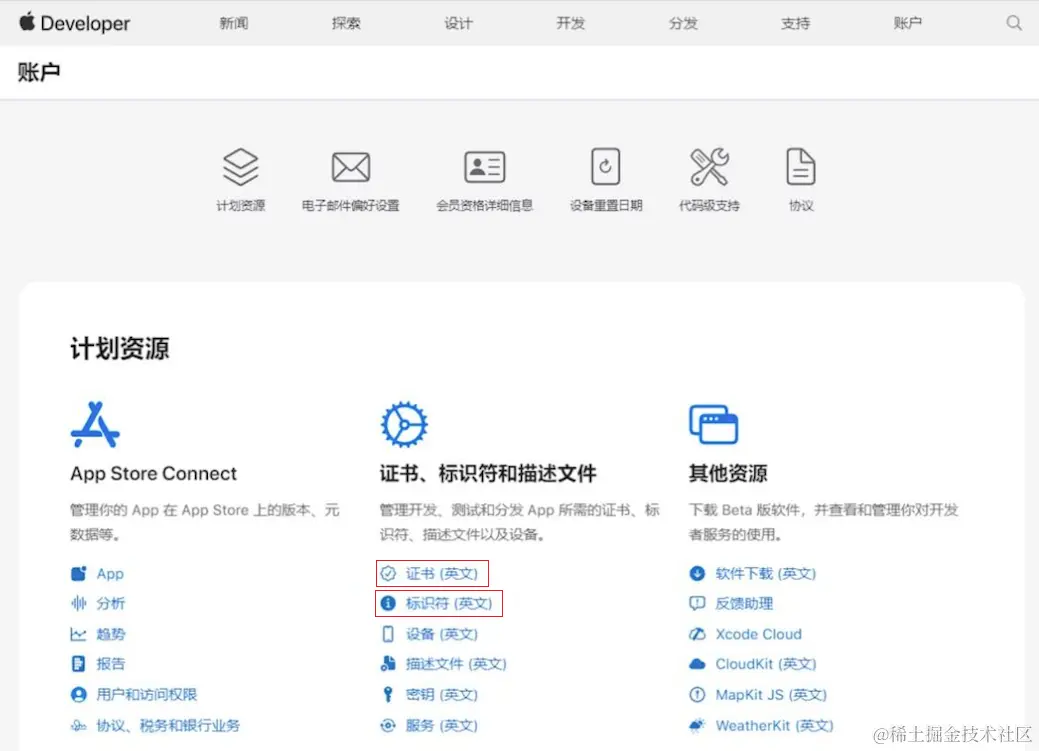The height and width of the screenshot is (751, 1039).
Task: Click the 软件下载 download arrow icon
Action: click(697, 573)
